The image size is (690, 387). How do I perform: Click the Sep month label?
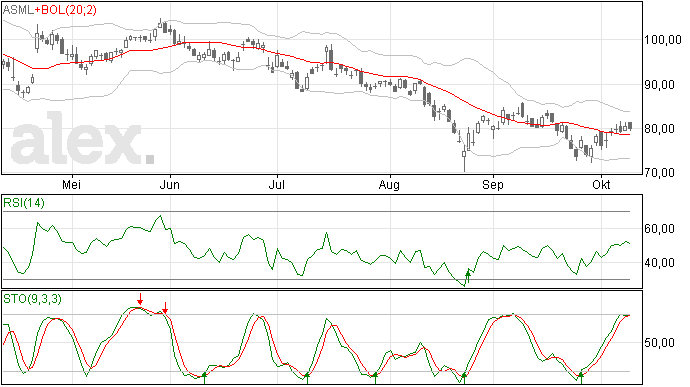tap(493, 185)
